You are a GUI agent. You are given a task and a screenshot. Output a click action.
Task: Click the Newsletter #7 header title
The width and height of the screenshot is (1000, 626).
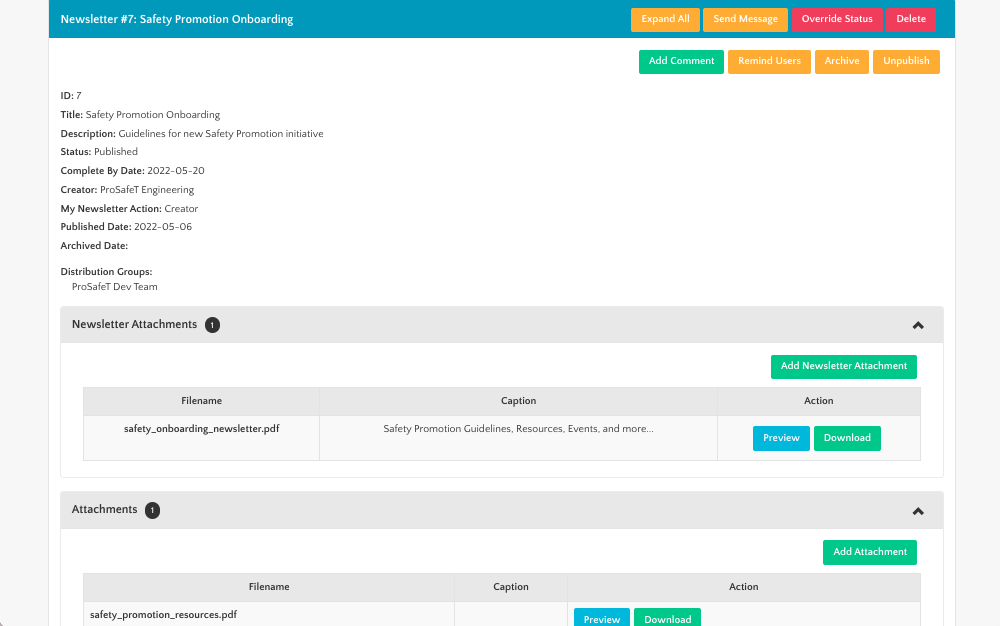(x=177, y=19)
